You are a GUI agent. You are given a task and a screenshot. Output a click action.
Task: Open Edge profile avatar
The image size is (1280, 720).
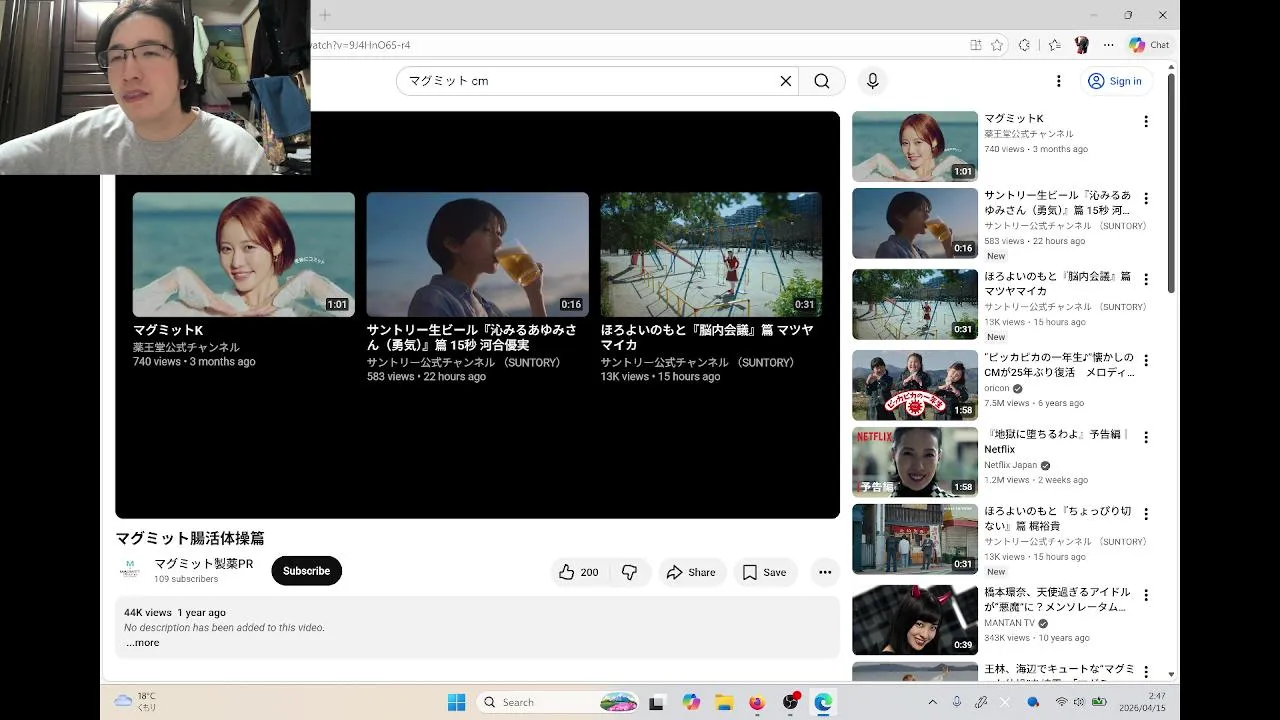click(x=1081, y=45)
